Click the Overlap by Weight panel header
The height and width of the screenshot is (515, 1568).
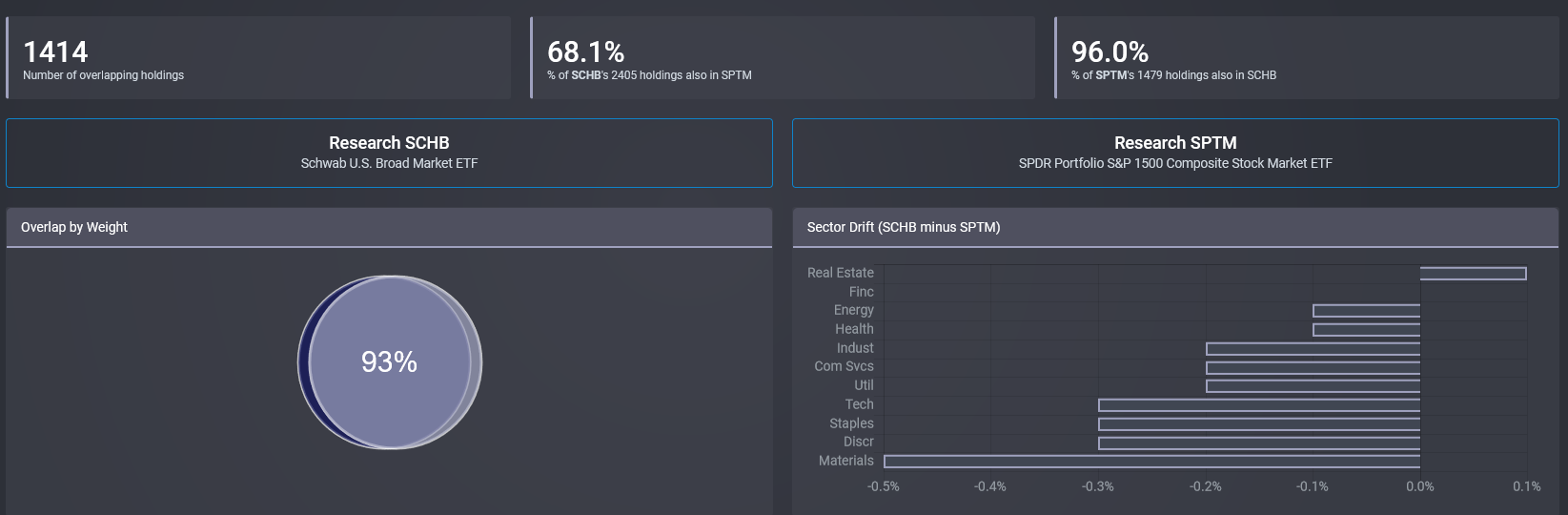[389, 227]
